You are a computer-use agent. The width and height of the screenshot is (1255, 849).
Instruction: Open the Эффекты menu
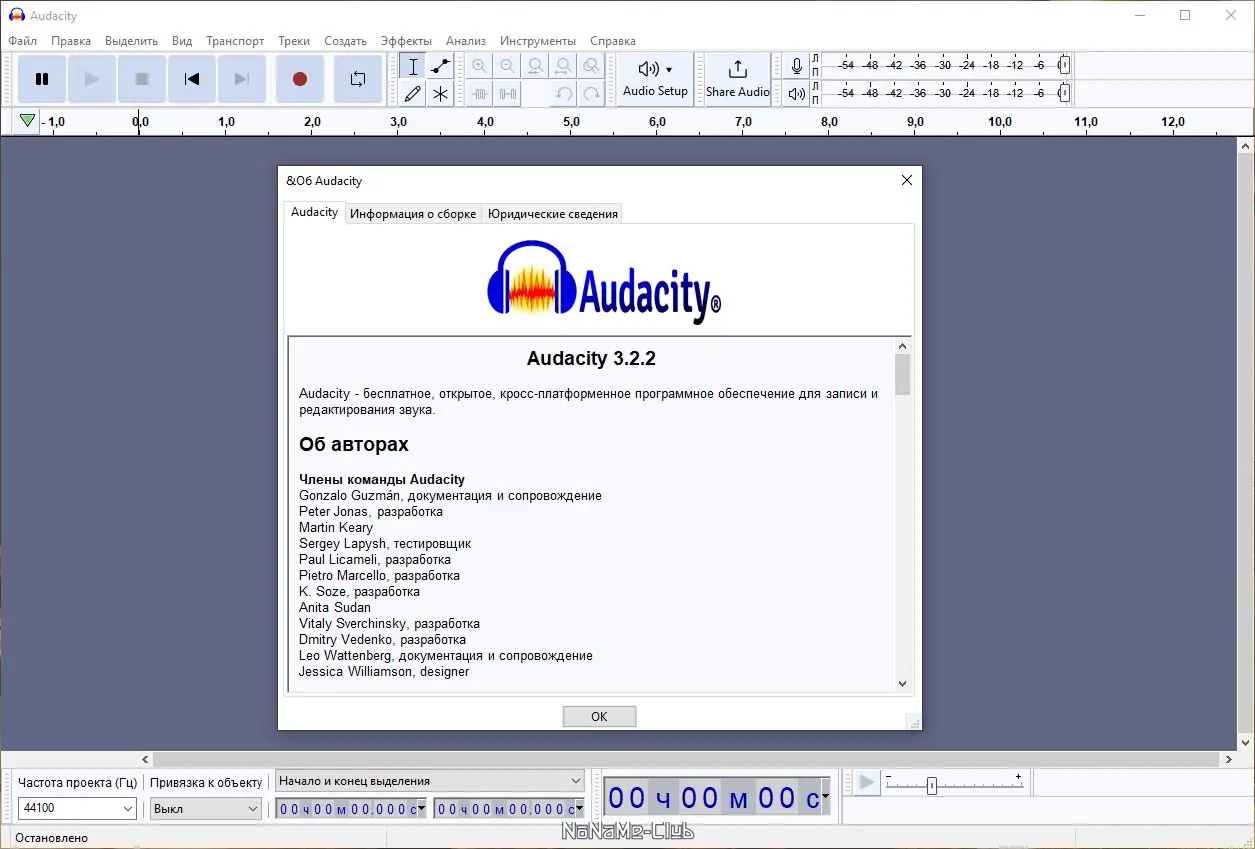pos(406,41)
